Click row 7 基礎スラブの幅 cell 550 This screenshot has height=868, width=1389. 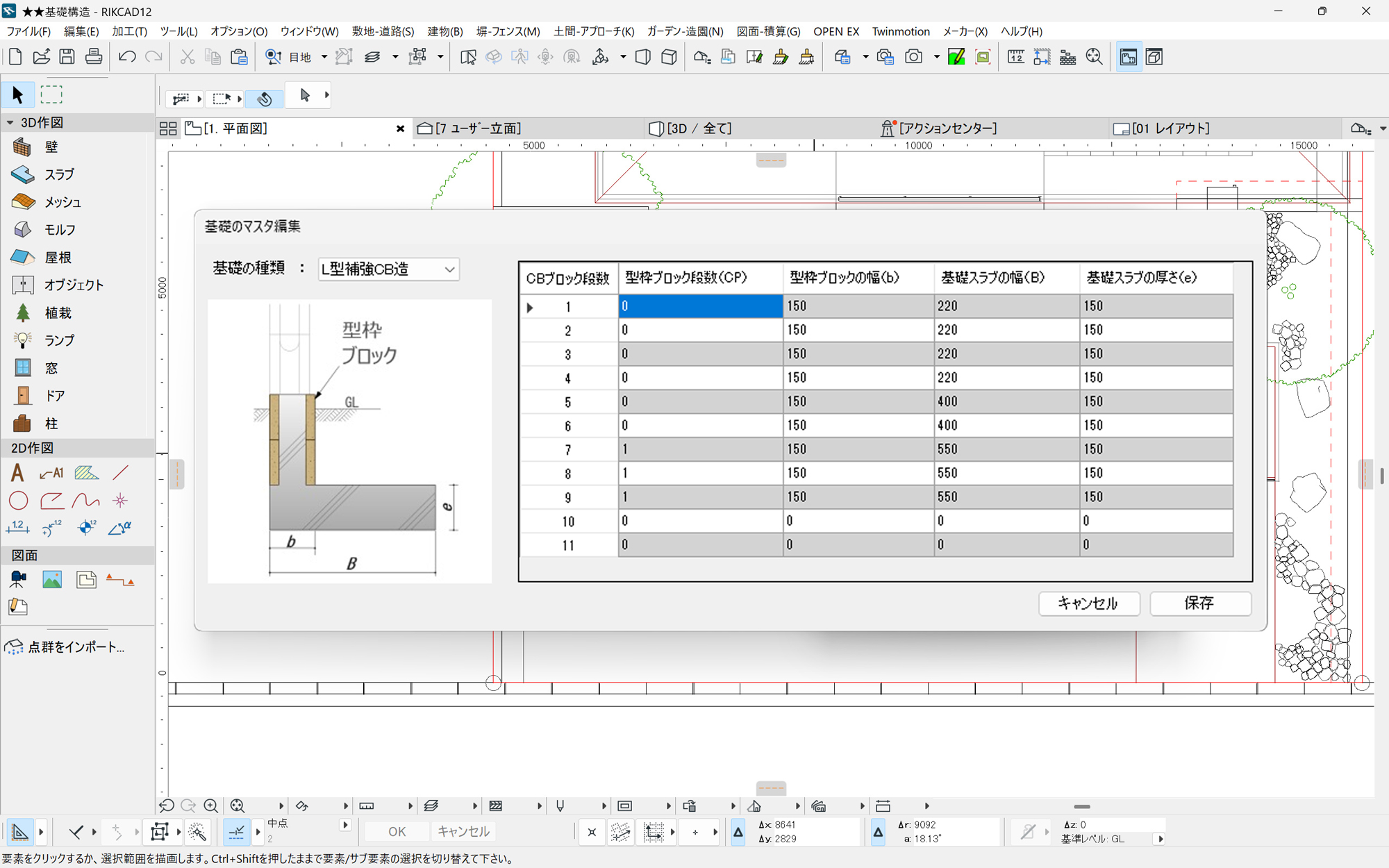[1006, 449]
